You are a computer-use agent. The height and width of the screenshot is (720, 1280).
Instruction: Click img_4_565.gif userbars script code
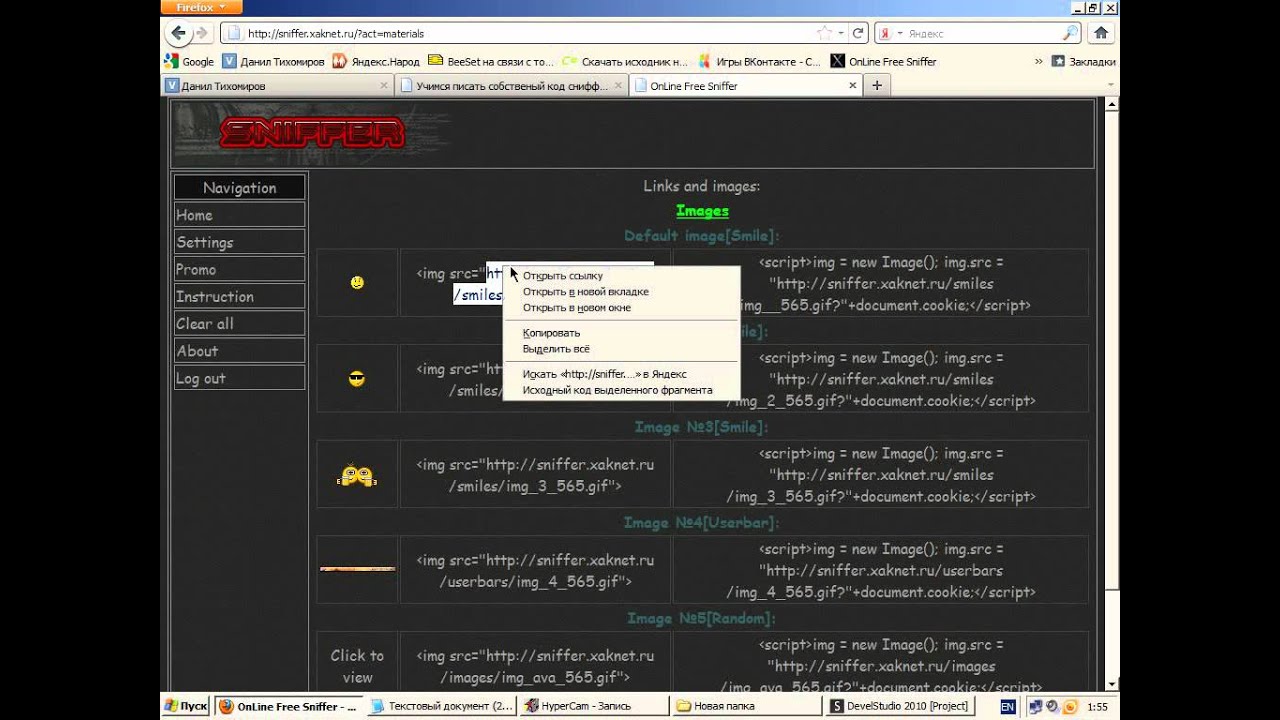point(881,570)
